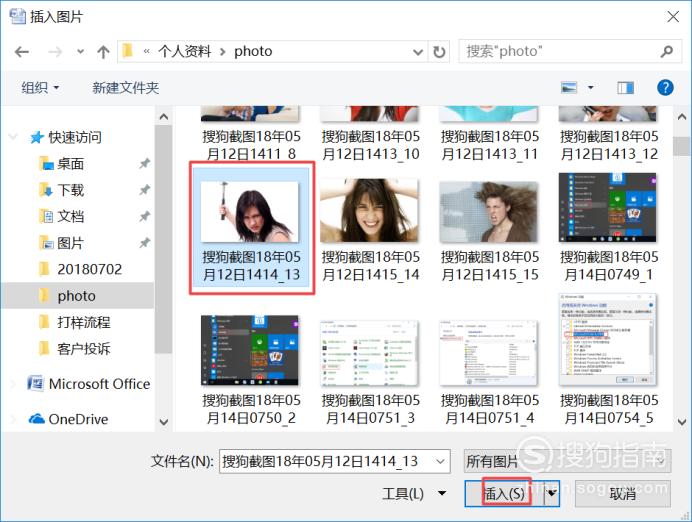This screenshot has height=522, width=692.
Task: Collapse the 快速访问 tree node
Action: coord(14,137)
